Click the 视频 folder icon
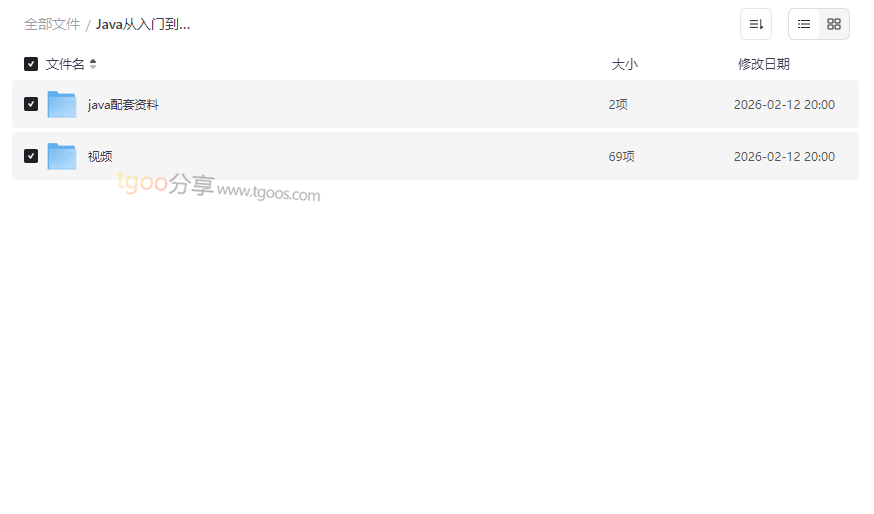Image resolution: width=874 pixels, height=514 pixels. tap(62, 156)
